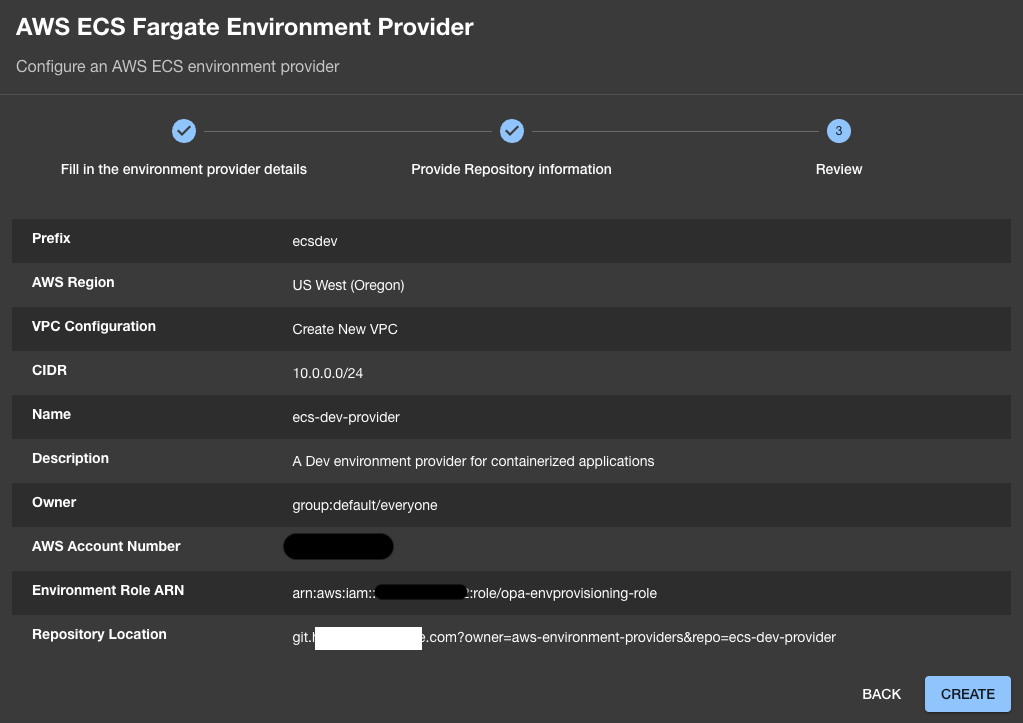Click the owner value 'group:default/everyone'
Image resolution: width=1023 pixels, height=723 pixels.
[365, 506]
